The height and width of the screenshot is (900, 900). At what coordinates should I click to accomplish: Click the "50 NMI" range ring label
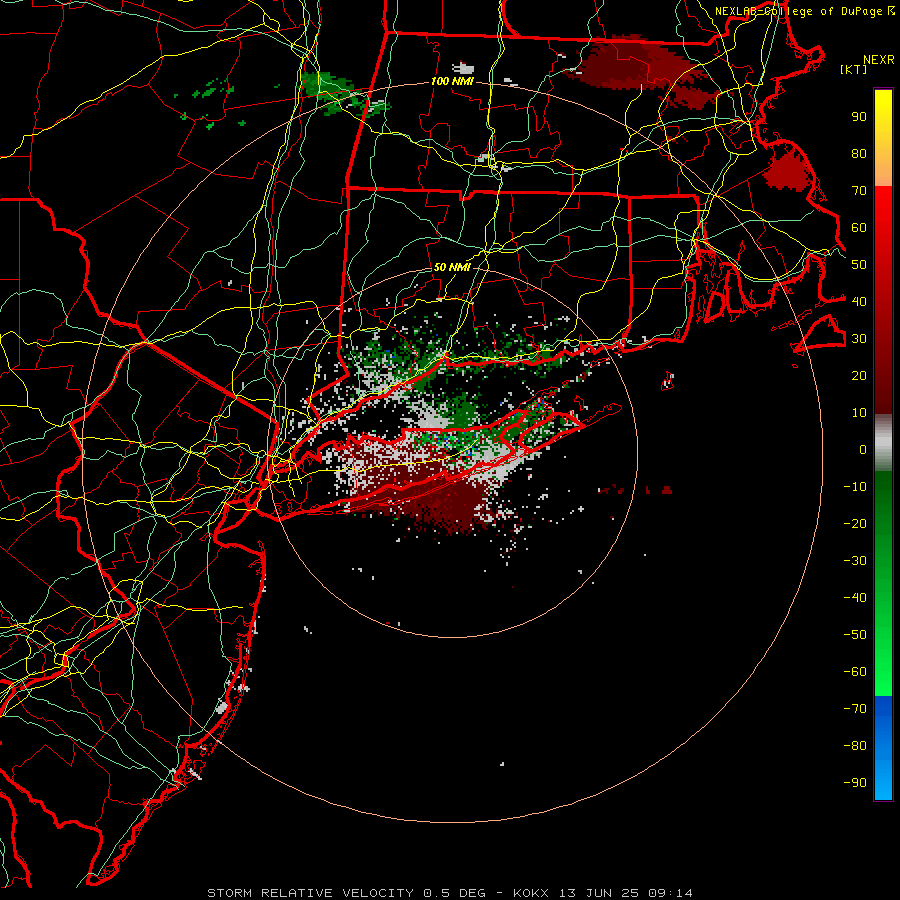452,267
